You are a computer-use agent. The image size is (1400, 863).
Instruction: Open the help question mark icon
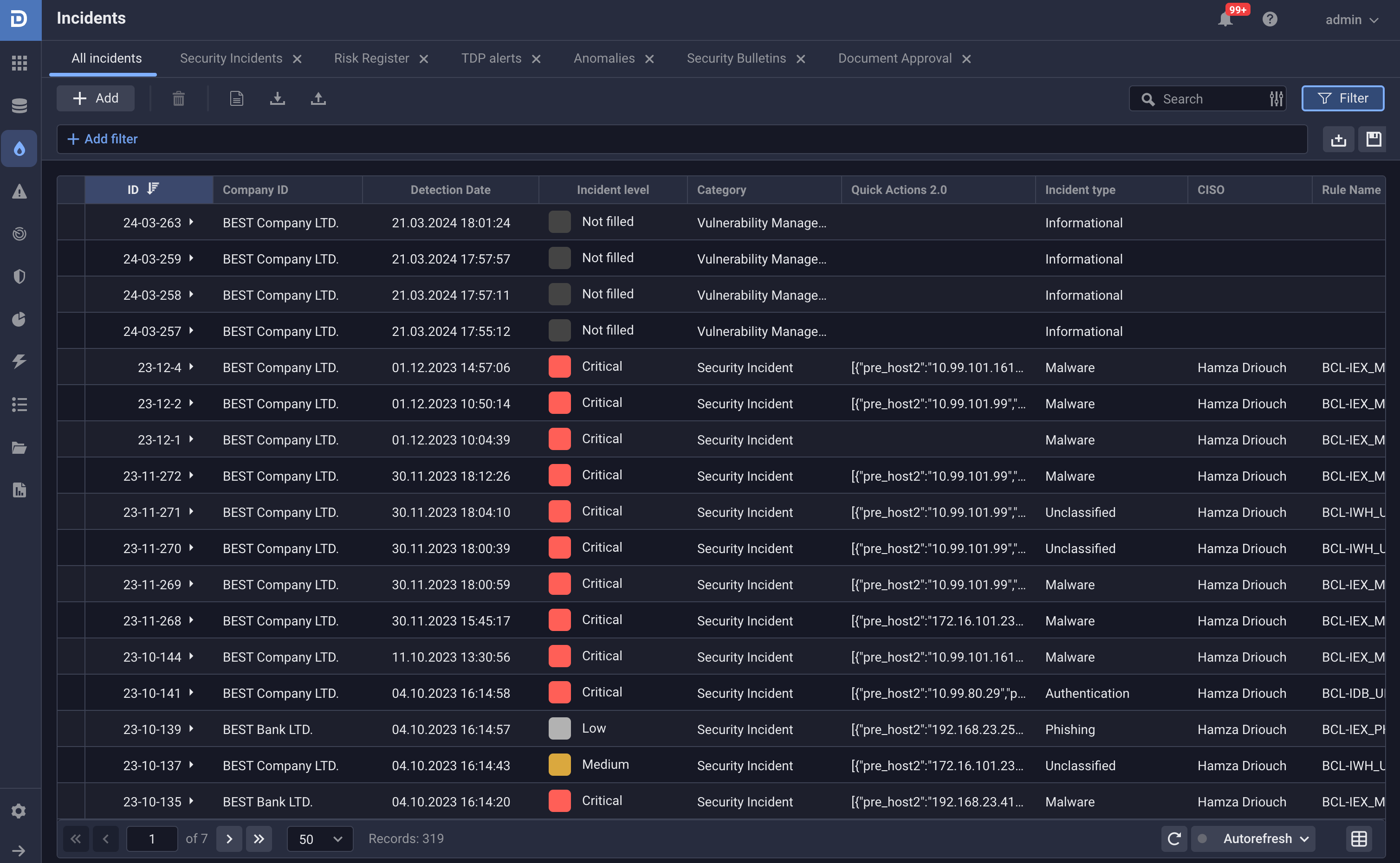point(1269,19)
